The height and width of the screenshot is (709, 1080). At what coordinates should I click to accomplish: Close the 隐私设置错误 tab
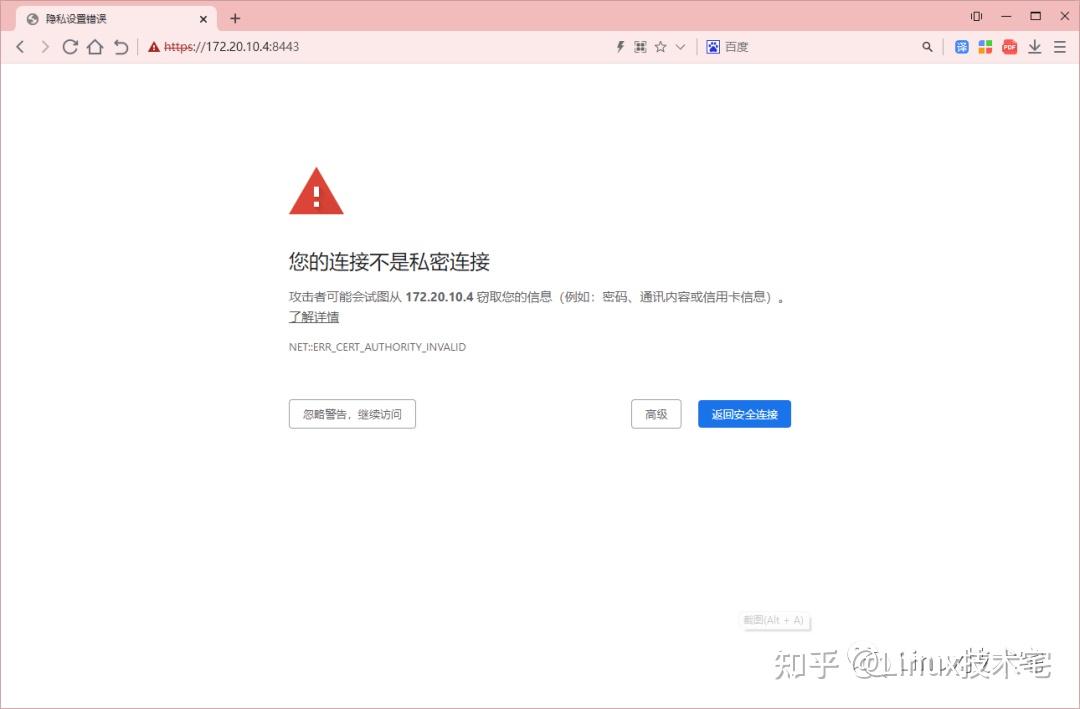pyautogui.click(x=203, y=19)
